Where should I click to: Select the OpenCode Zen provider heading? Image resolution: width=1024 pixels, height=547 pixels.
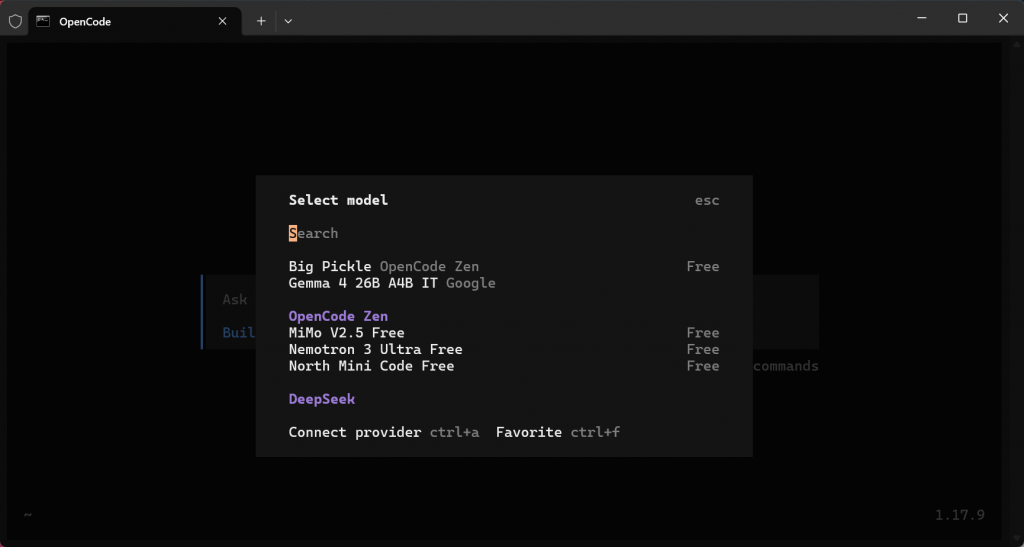click(338, 316)
